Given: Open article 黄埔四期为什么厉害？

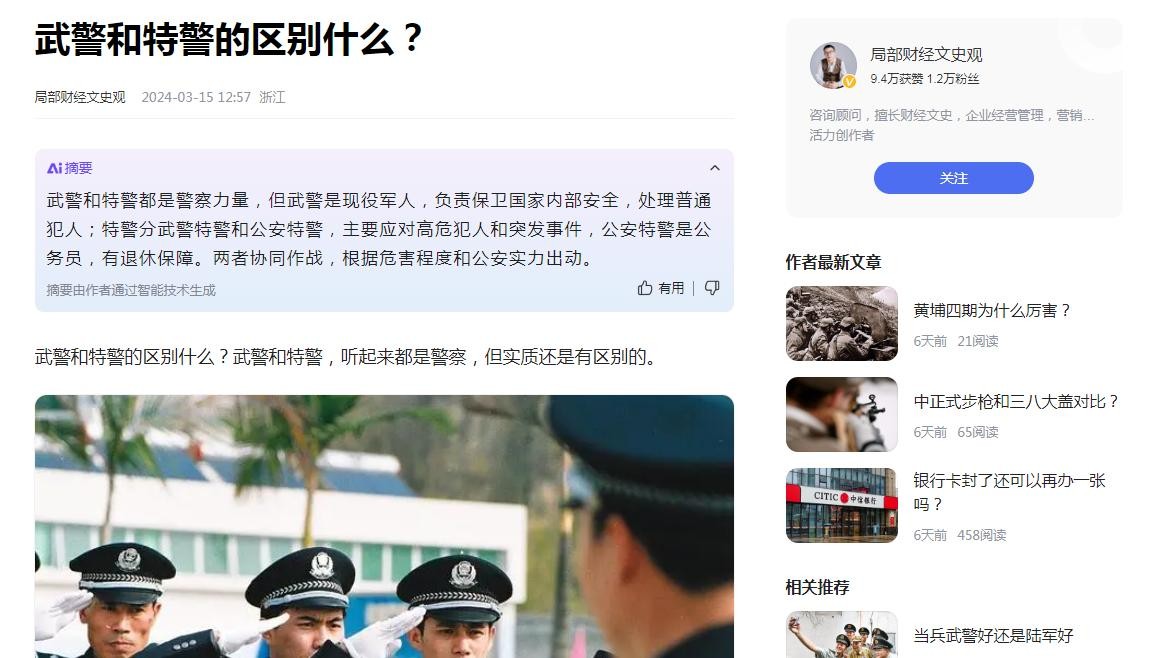Looking at the screenshot, I should click(992, 310).
